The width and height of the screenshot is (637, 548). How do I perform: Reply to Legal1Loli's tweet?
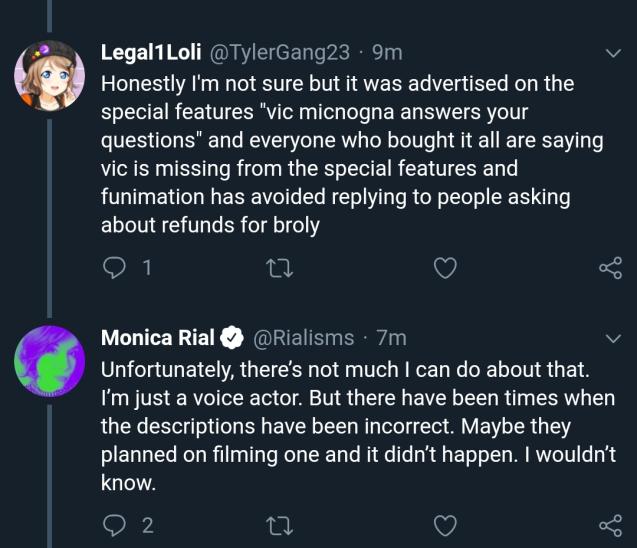point(114,268)
